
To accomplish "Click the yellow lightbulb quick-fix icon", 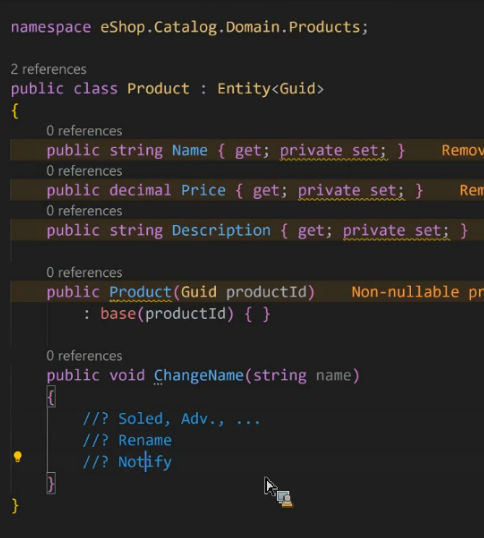I will pyautogui.click(x=17, y=457).
